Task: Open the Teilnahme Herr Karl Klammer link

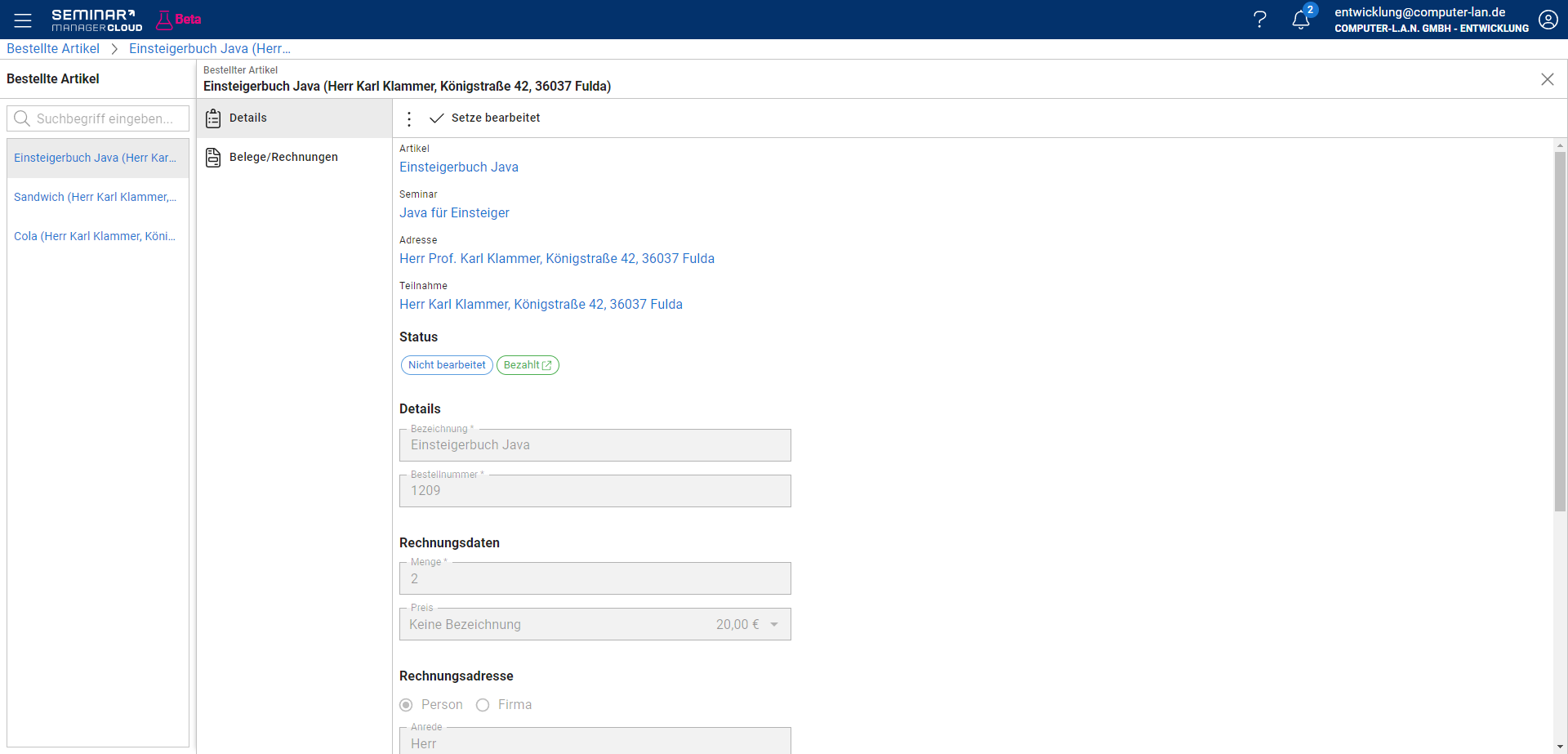Action: pos(541,304)
